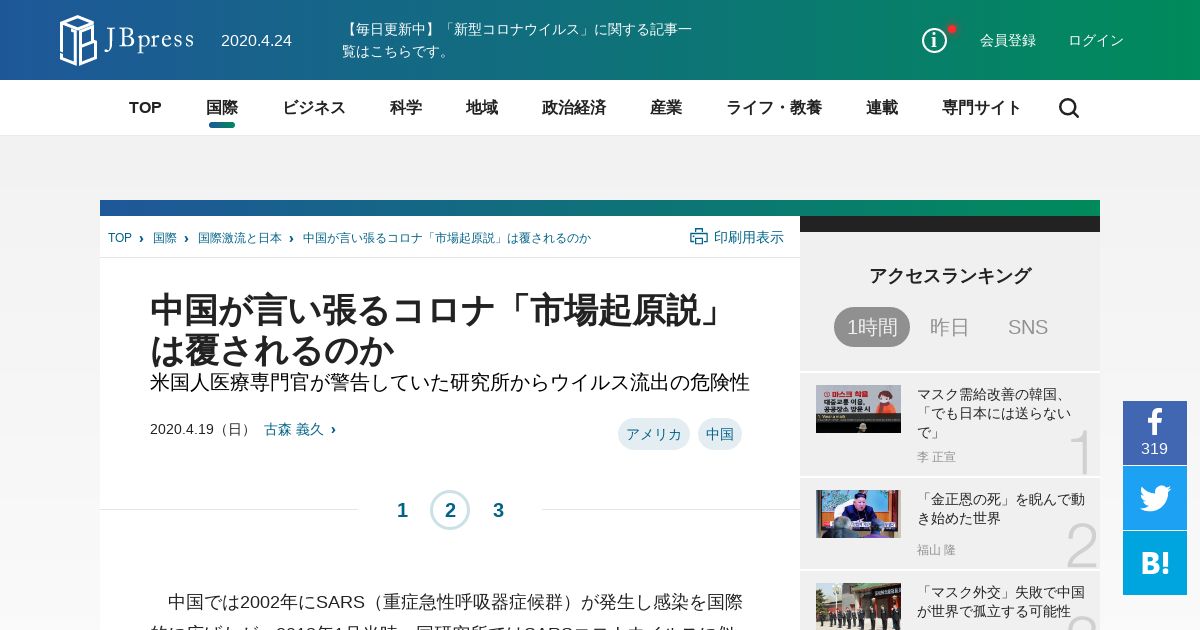
Task: Click the アクセスランキング heading
Action: (950, 276)
